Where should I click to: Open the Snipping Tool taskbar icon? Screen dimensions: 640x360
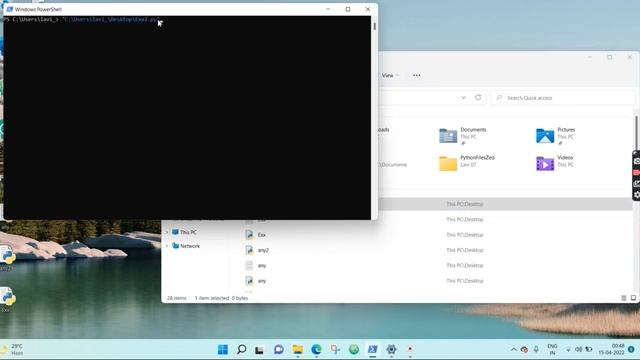335,349
